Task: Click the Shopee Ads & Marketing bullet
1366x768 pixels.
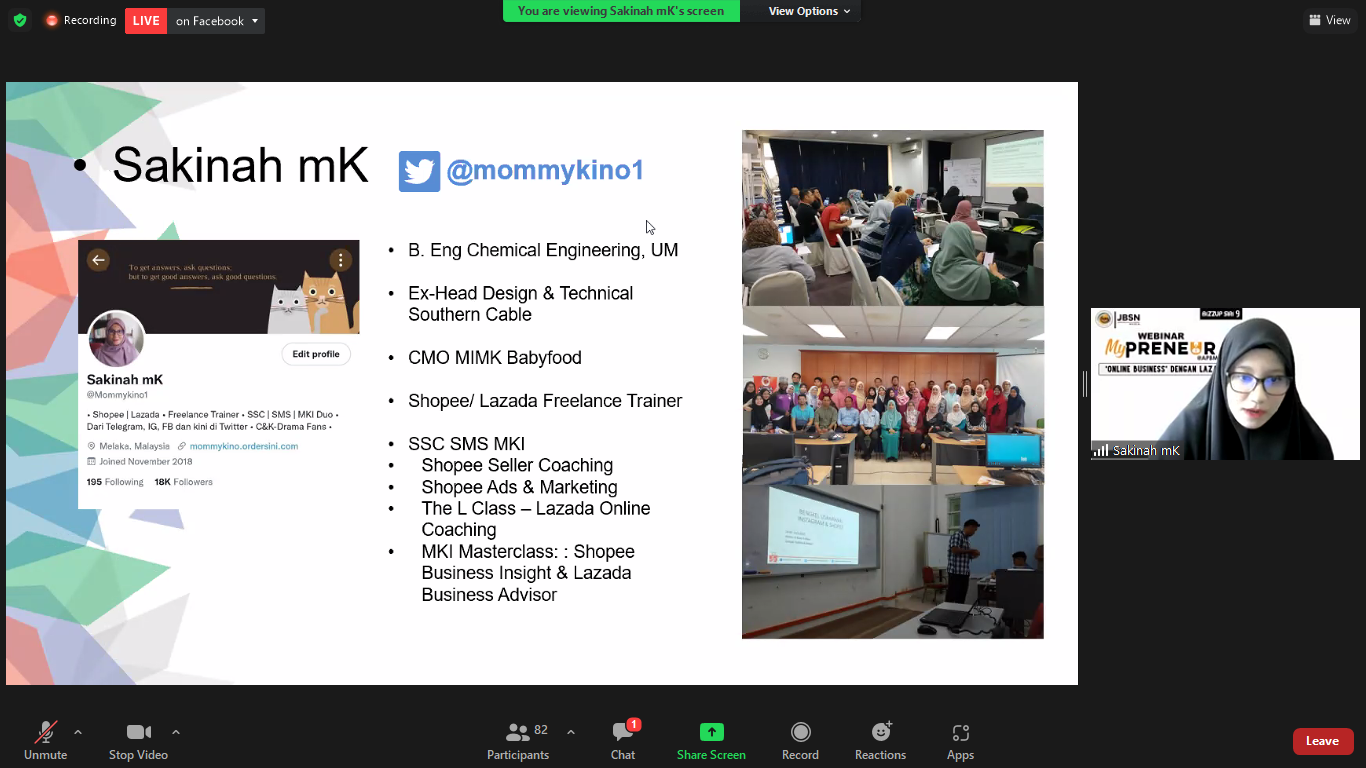Action: pyautogui.click(x=519, y=487)
